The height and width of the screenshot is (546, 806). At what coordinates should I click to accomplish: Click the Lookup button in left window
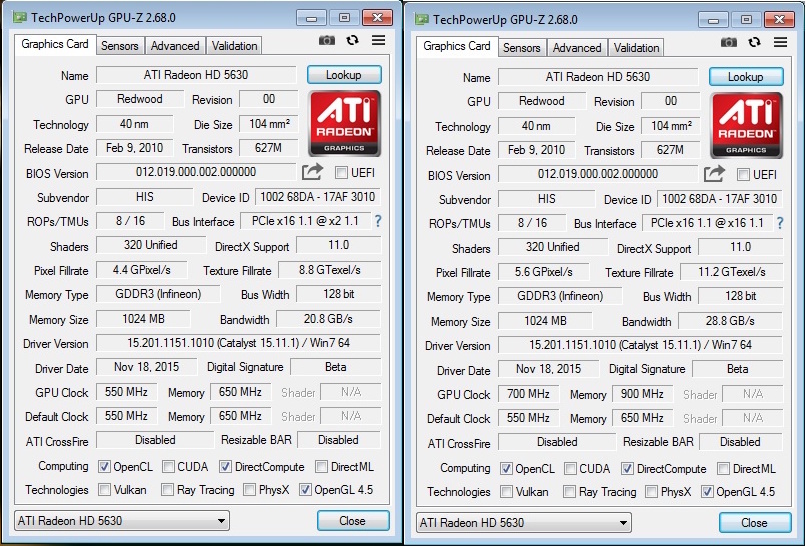[x=344, y=75]
